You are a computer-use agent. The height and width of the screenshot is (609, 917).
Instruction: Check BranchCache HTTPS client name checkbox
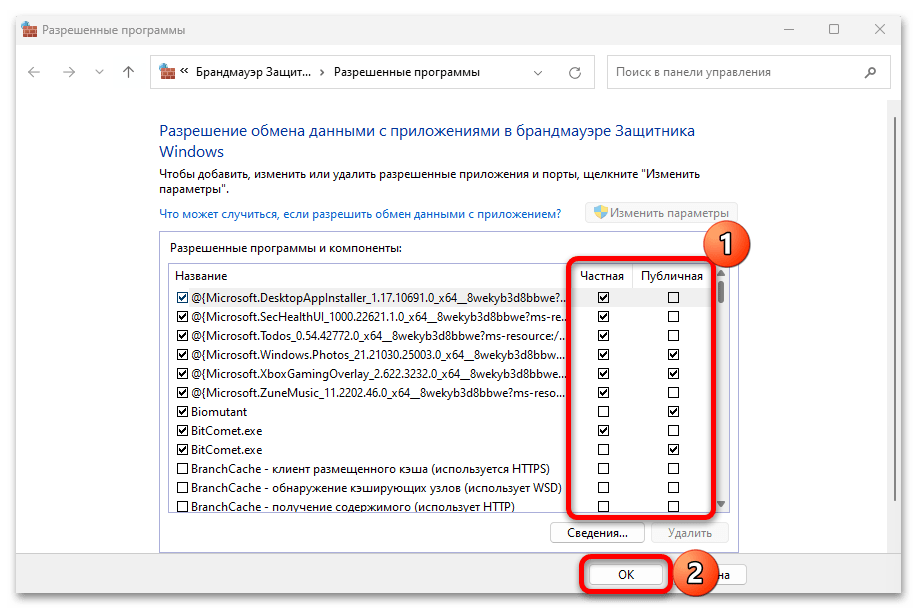click(x=182, y=469)
